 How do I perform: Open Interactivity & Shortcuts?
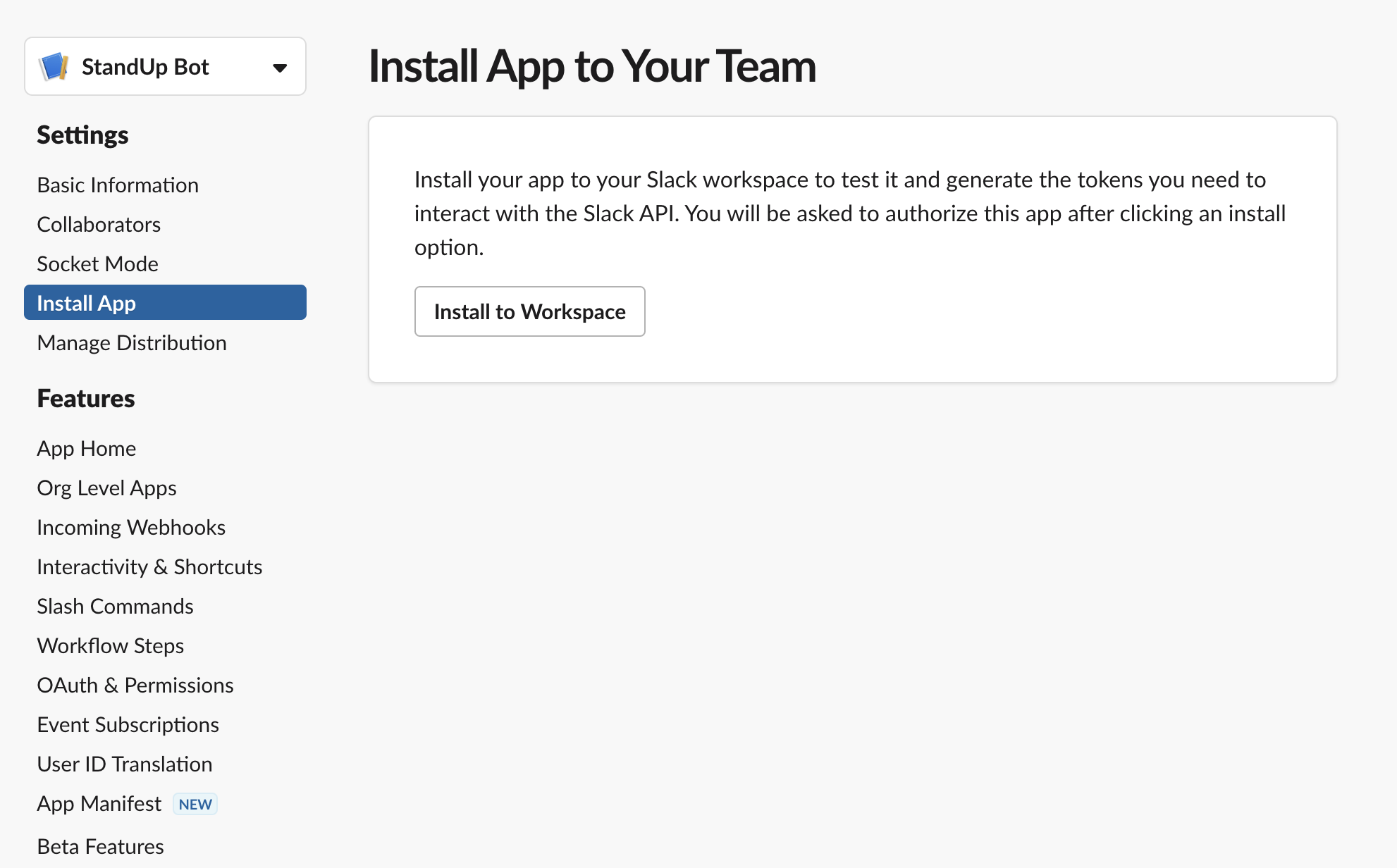(149, 566)
